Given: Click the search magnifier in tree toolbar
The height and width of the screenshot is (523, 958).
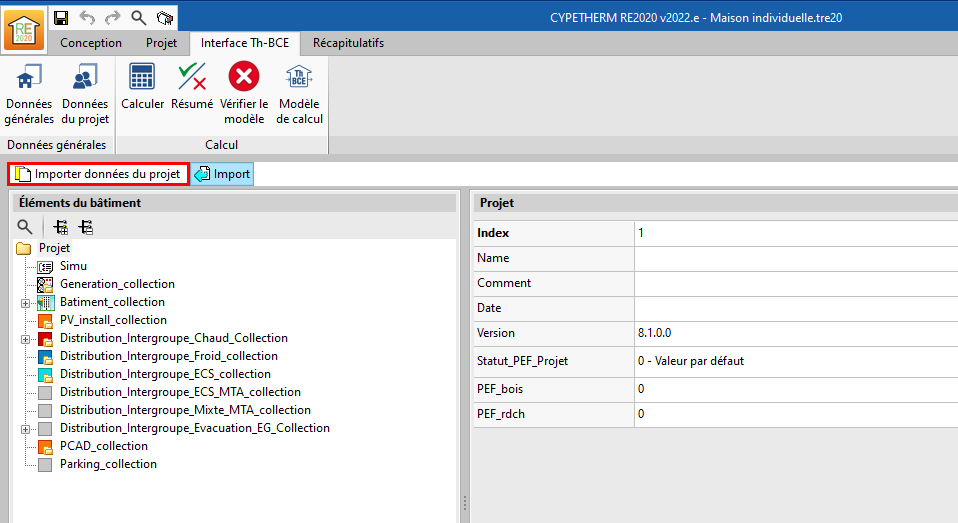Looking at the screenshot, I should click(25, 227).
